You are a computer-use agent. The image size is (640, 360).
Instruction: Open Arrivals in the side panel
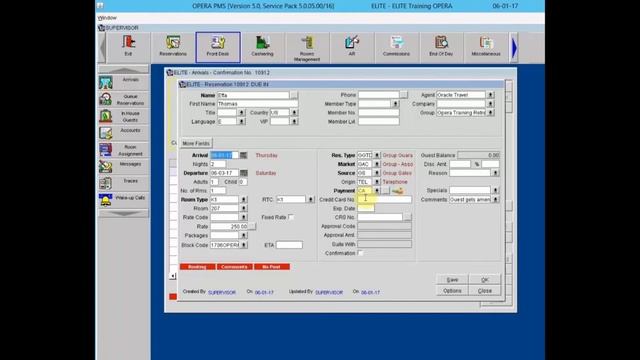123,82
